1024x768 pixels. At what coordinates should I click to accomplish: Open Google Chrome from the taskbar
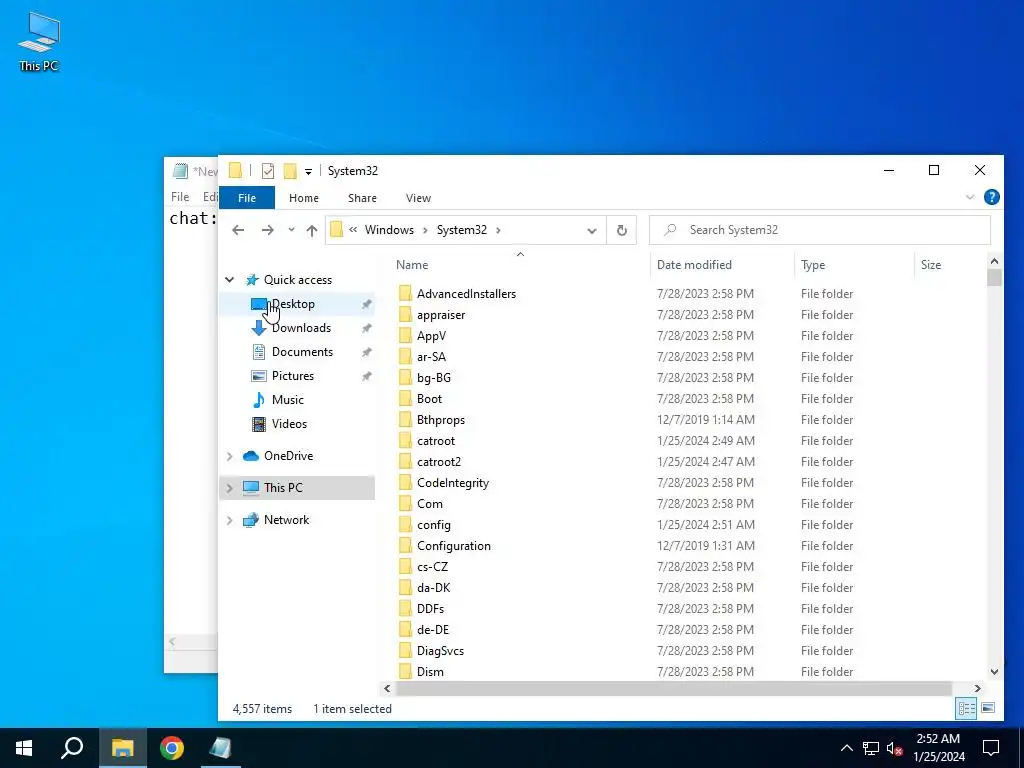coord(172,748)
